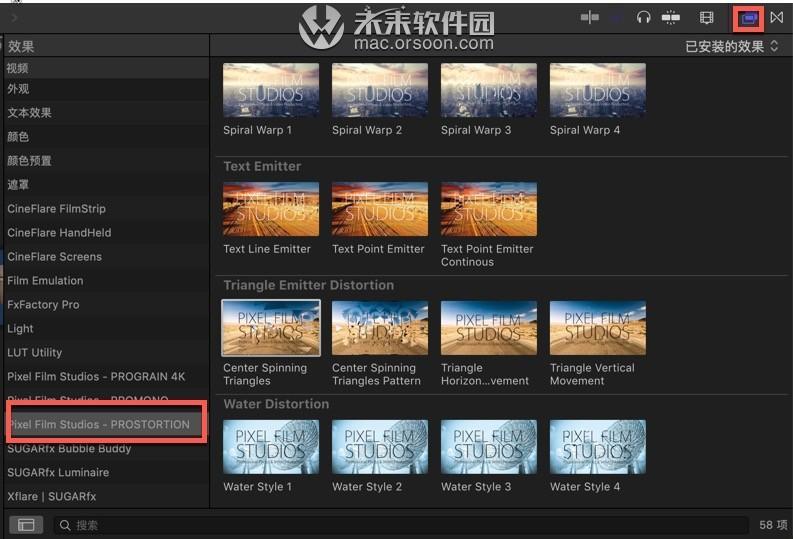Image resolution: width=793 pixels, height=539 pixels.
Task: Select the Water Style 4 thumbnail
Action: [598, 446]
